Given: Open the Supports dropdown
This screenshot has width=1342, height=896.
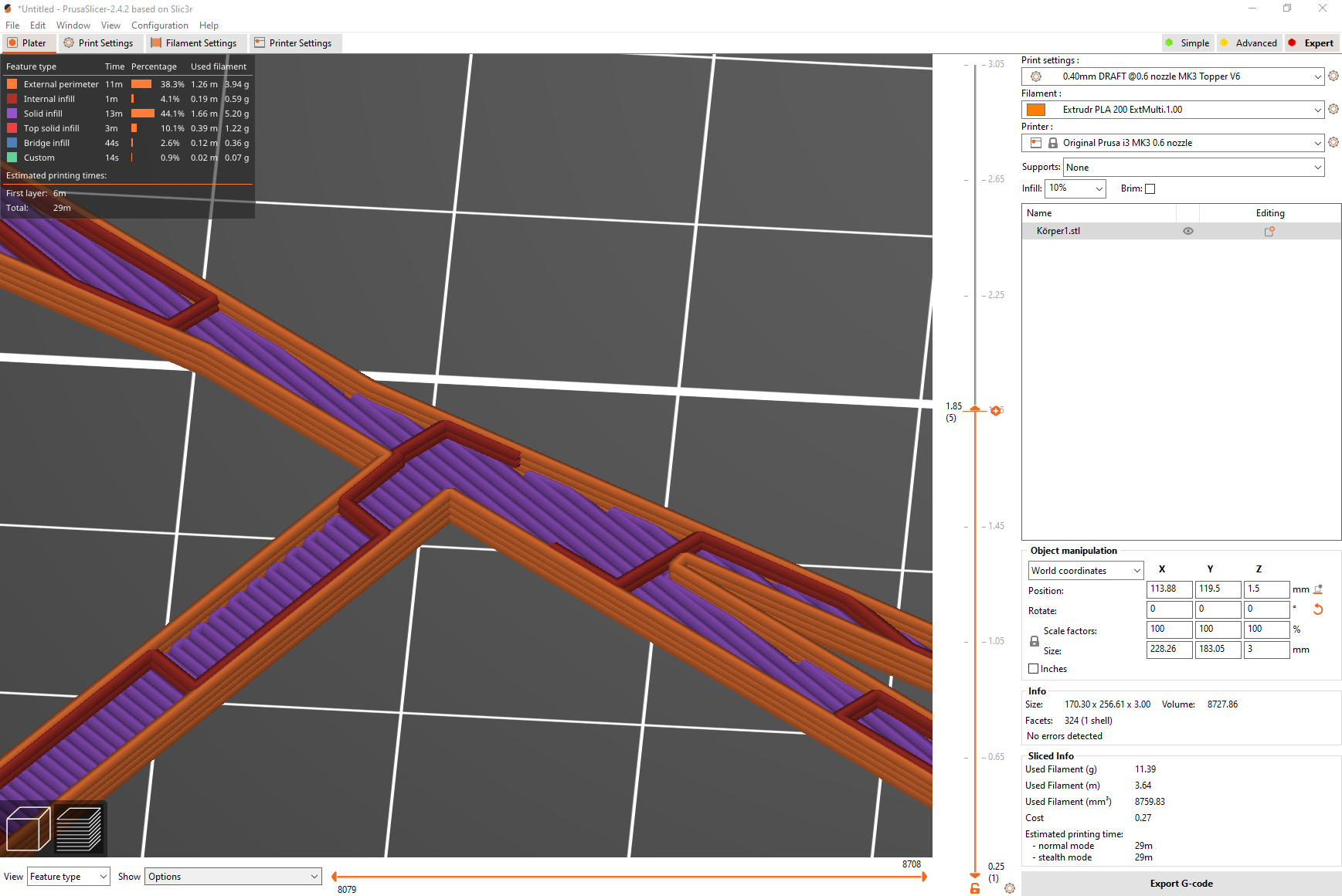Looking at the screenshot, I should click(x=1194, y=168).
